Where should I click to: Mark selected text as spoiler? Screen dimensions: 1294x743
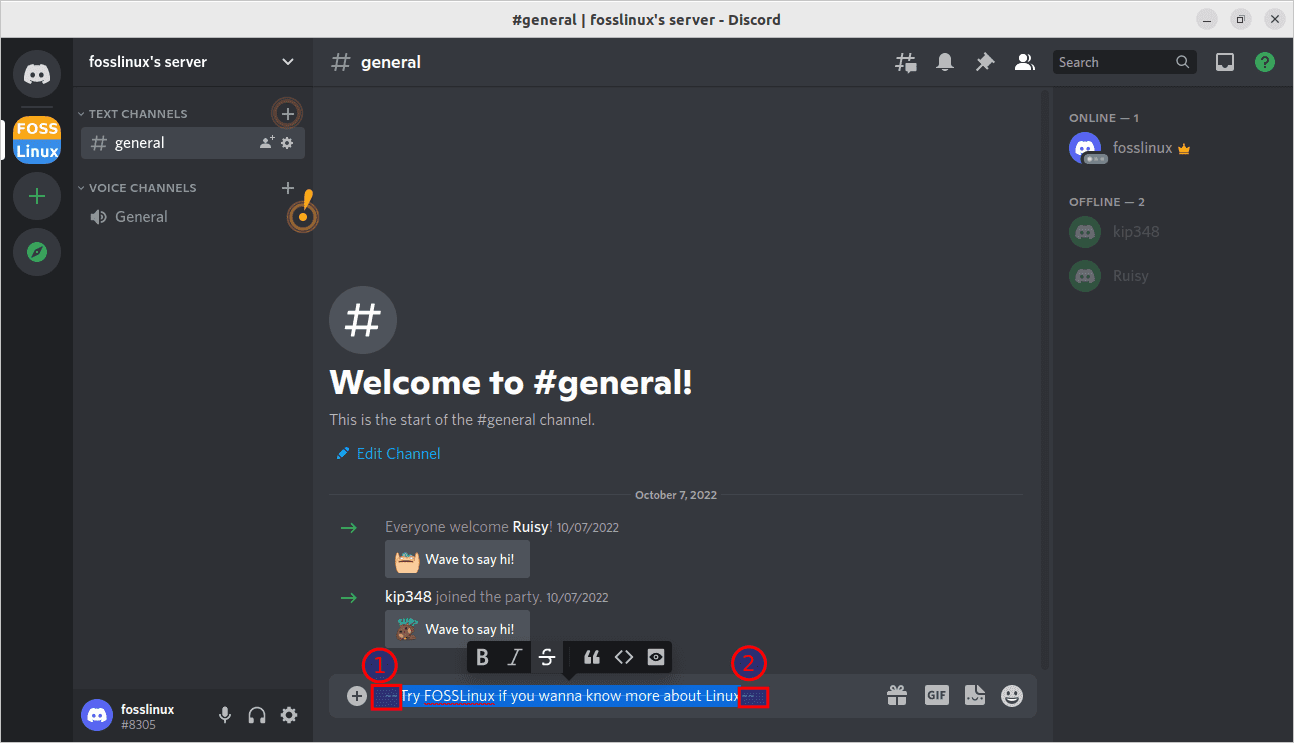coord(656,657)
